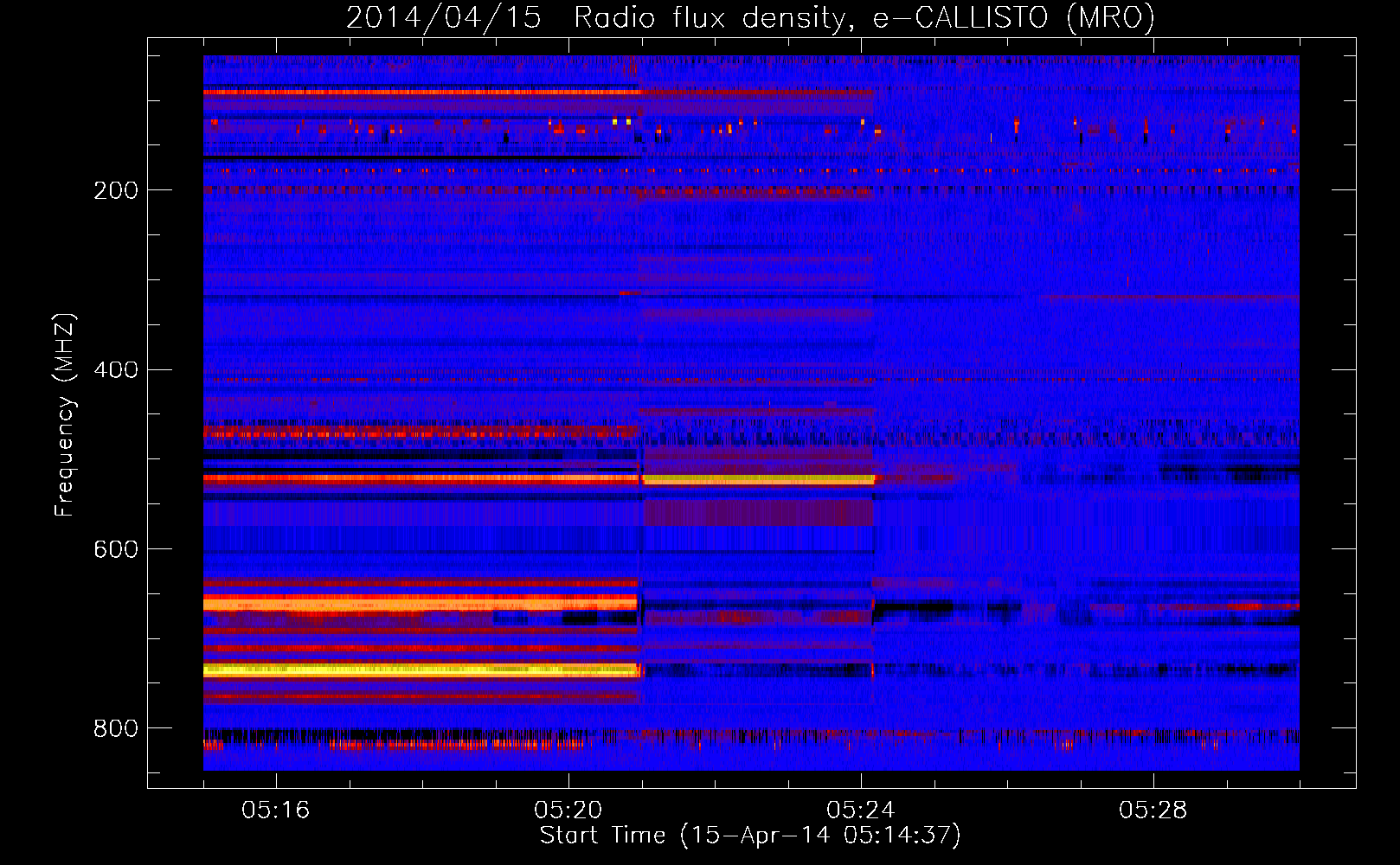This screenshot has height=865, width=1400.
Task: Click the 'Frequency (MHZ)' y-axis title
Action: 65,414
